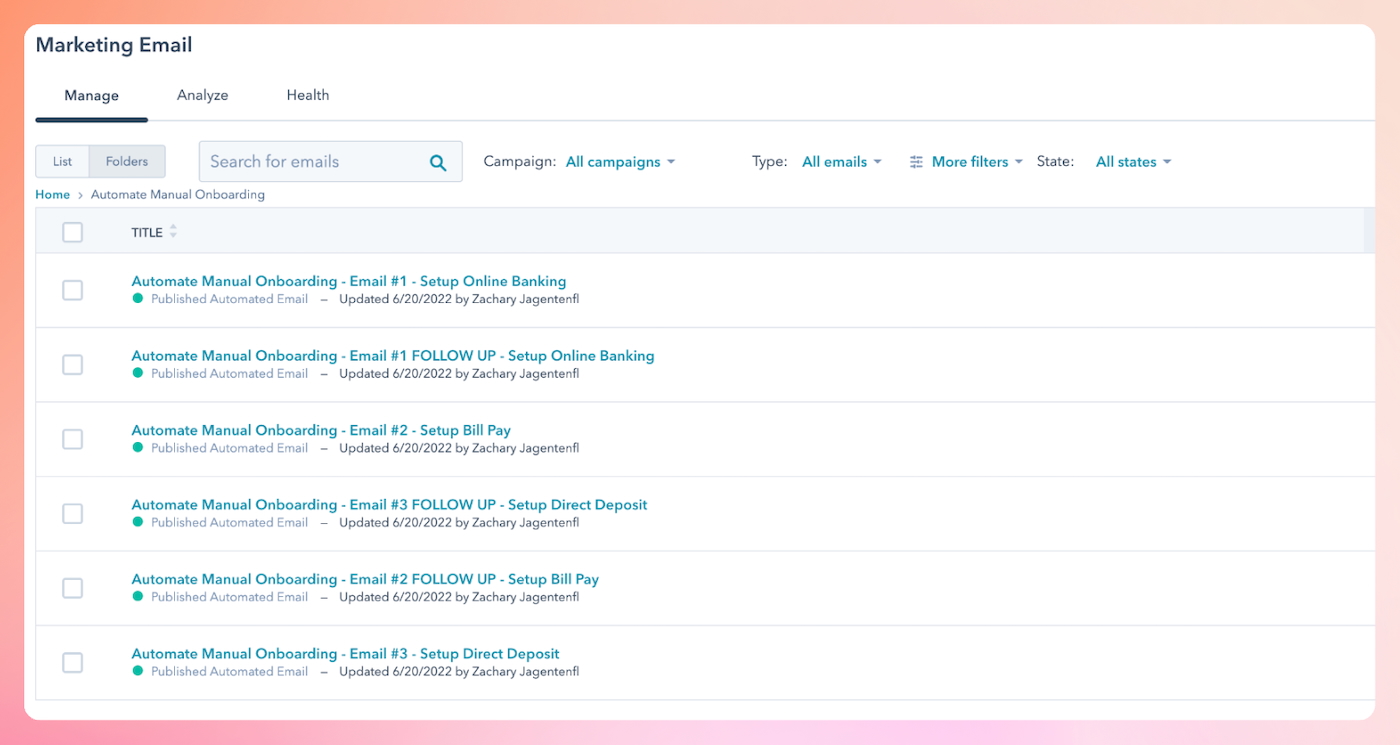Open the All campaigns dropdown
The image size is (1400, 745).
pyautogui.click(x=620, y=162)
